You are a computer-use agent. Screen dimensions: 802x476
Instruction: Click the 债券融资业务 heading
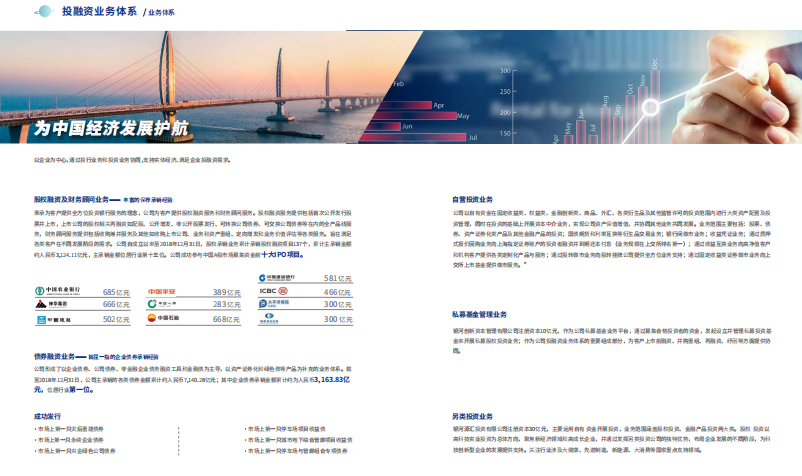point(54,356)
